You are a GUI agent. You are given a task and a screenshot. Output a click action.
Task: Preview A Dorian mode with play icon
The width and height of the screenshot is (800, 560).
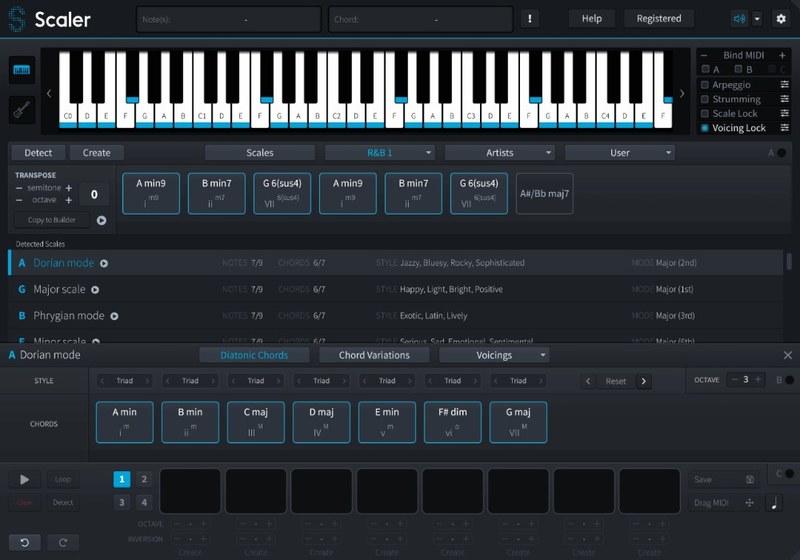104,264
